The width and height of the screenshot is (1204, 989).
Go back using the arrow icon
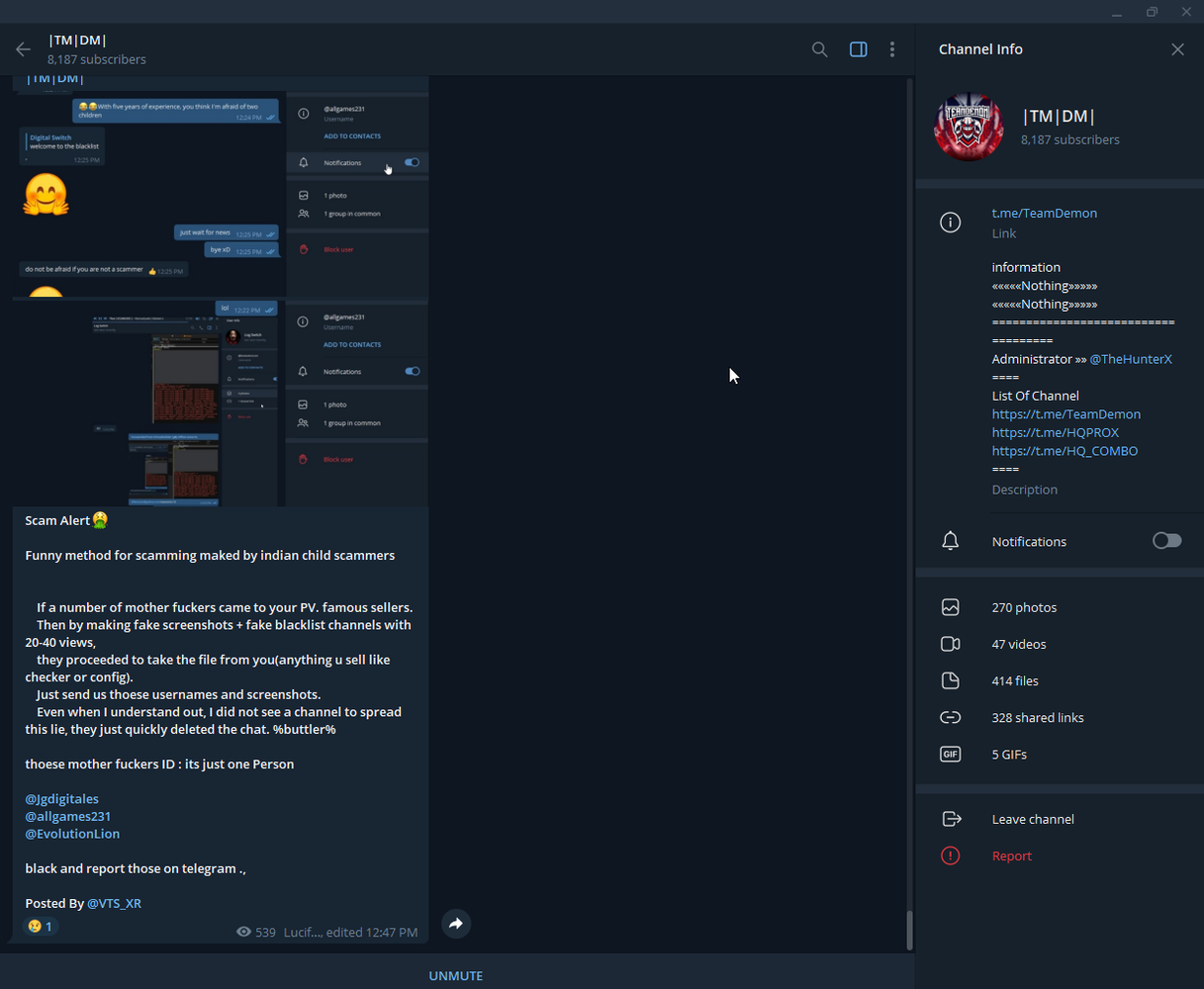[x=24, y=49]
